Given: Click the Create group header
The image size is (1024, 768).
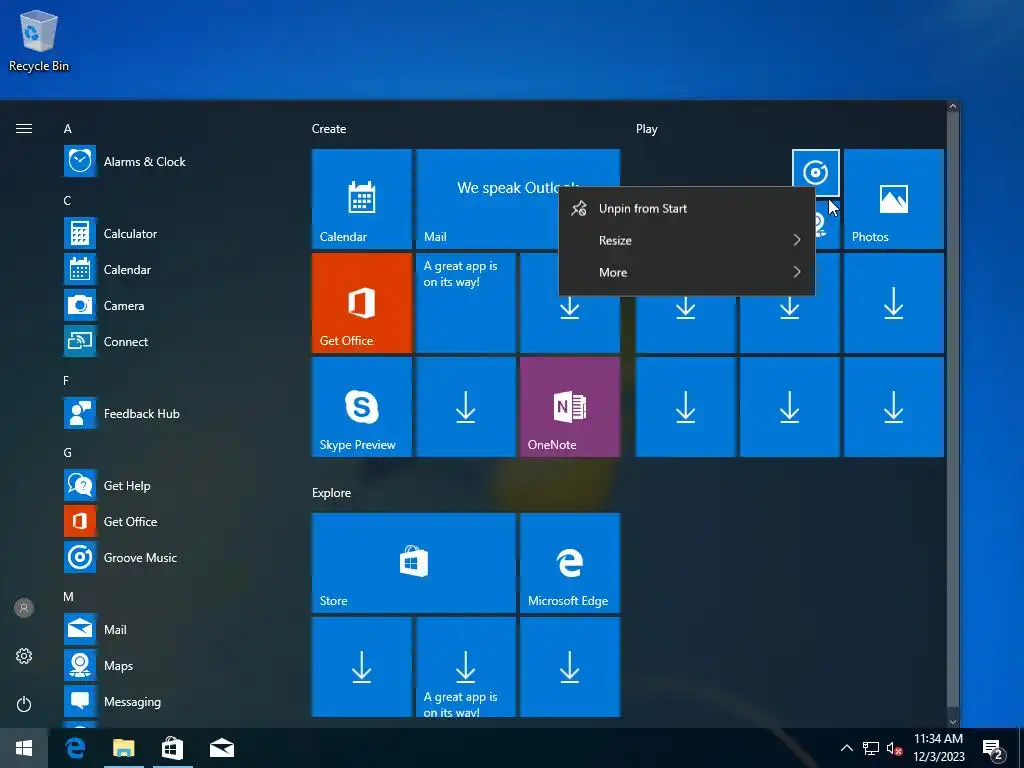Looking at the screenshot, I should [x=329, y=129].
